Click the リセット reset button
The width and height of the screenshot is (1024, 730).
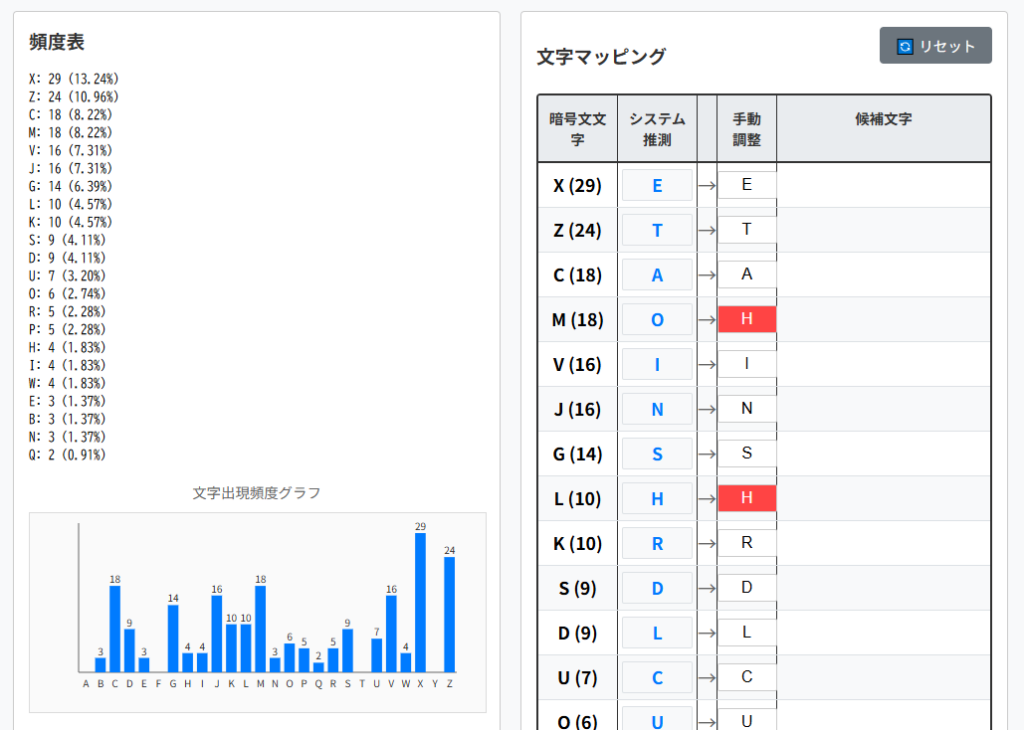[935, 46]
